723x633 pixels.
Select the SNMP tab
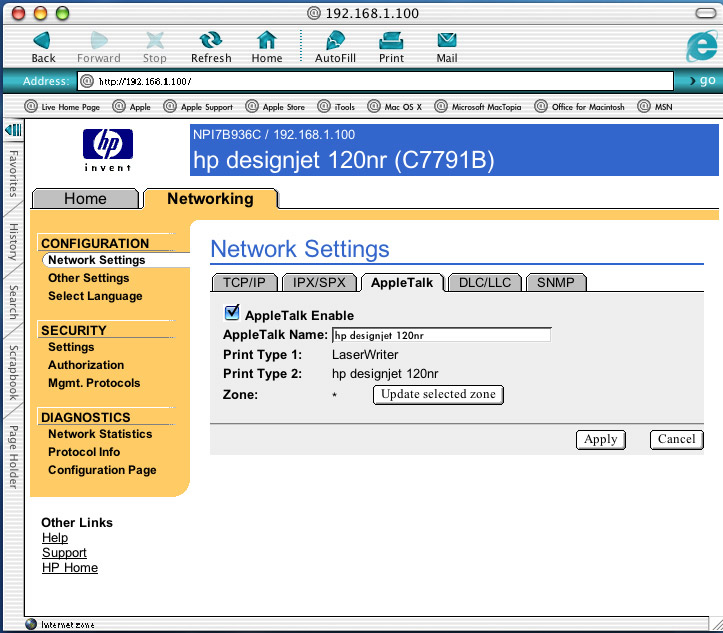coord(555,283)
